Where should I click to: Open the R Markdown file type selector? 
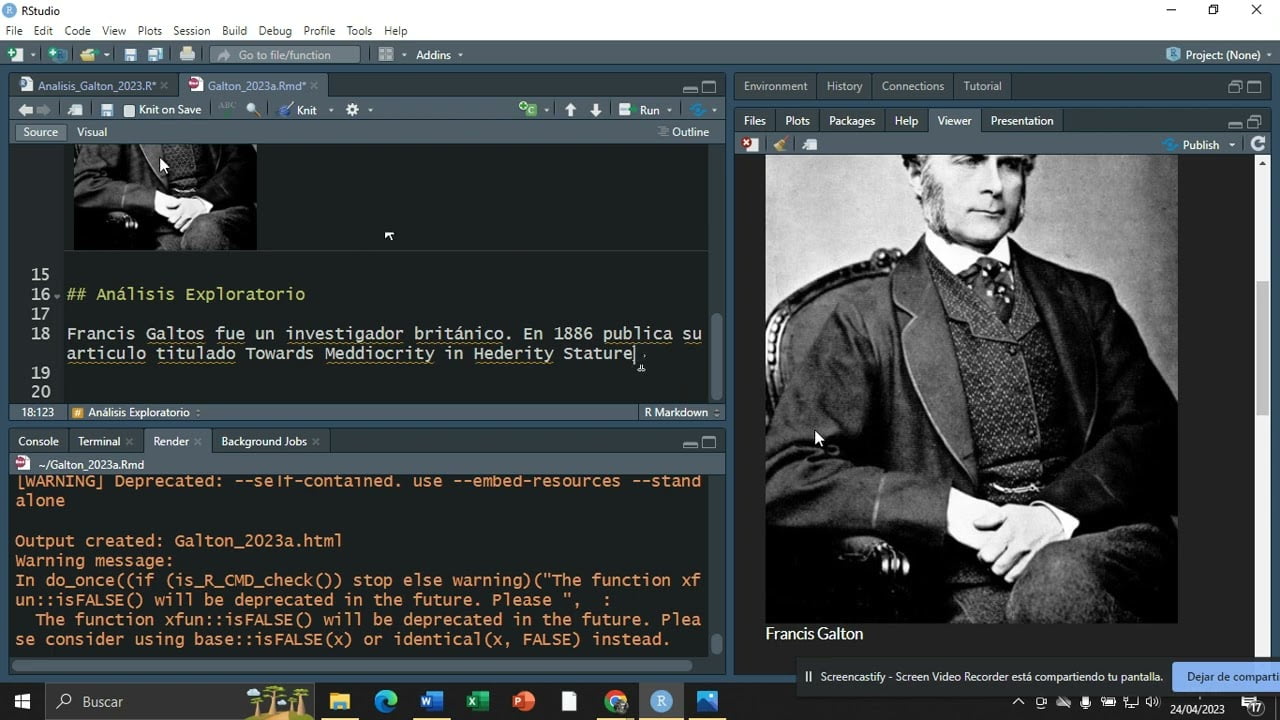coord(683,412)
